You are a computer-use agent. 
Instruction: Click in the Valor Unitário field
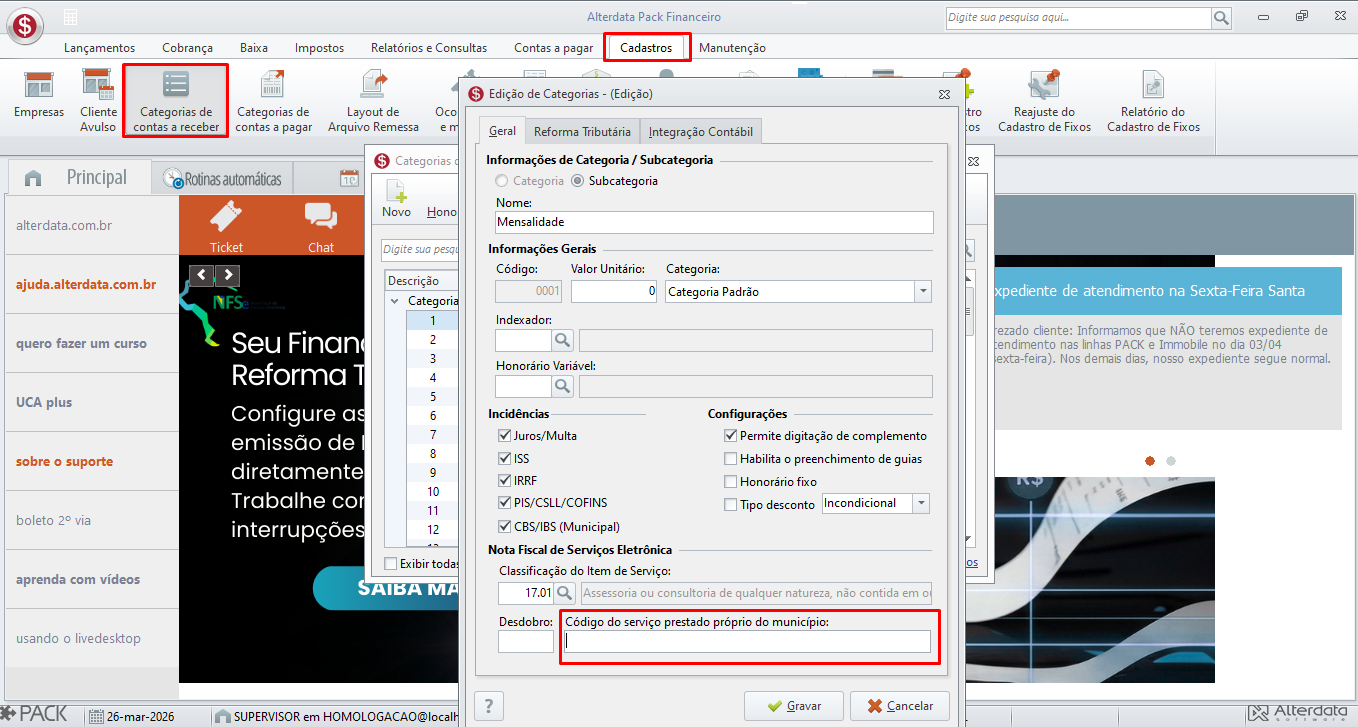(x=614, y=292)
